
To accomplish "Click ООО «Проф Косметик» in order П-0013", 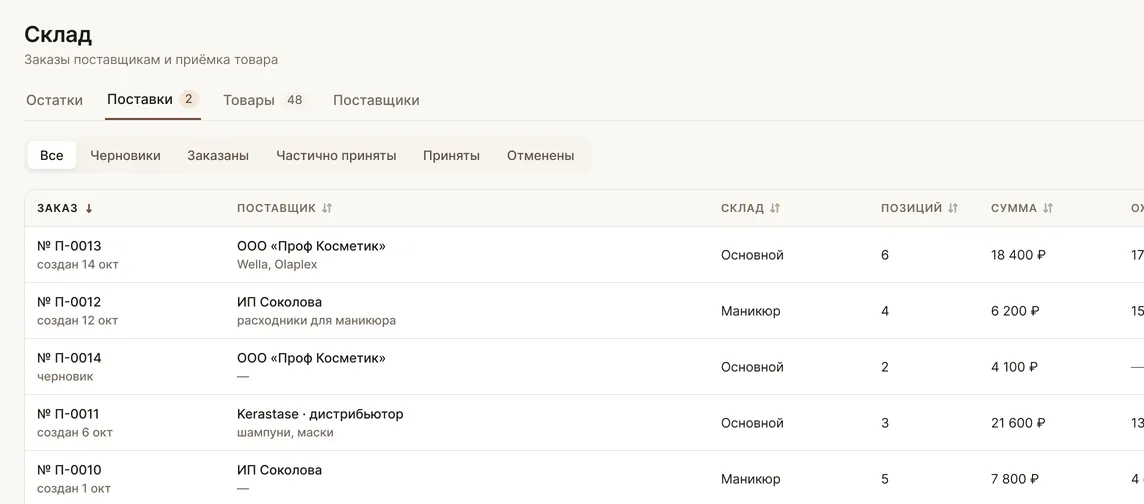I will pyautogui.click(x=312, y=246).
